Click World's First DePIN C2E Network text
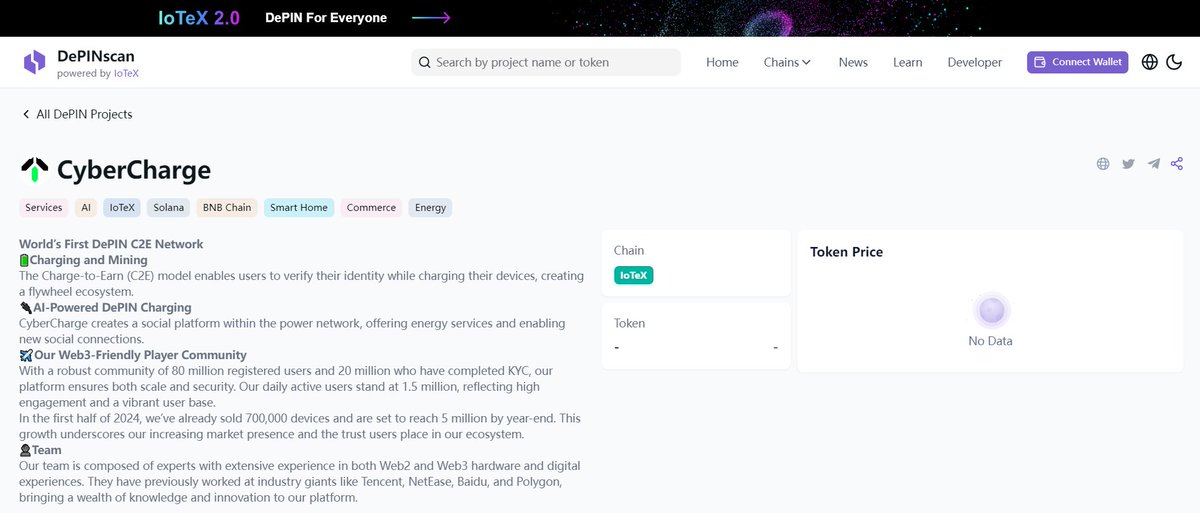This screenshot has height=513, width=1200. [111, 244]
